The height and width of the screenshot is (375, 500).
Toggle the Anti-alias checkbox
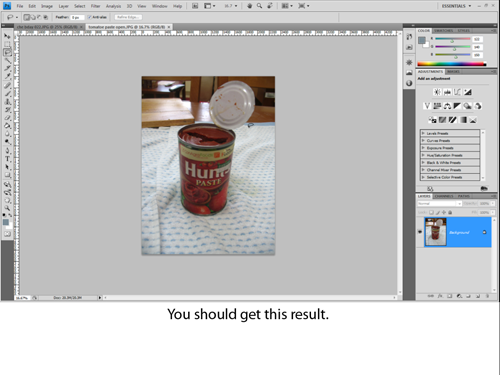tap(89, 17)
